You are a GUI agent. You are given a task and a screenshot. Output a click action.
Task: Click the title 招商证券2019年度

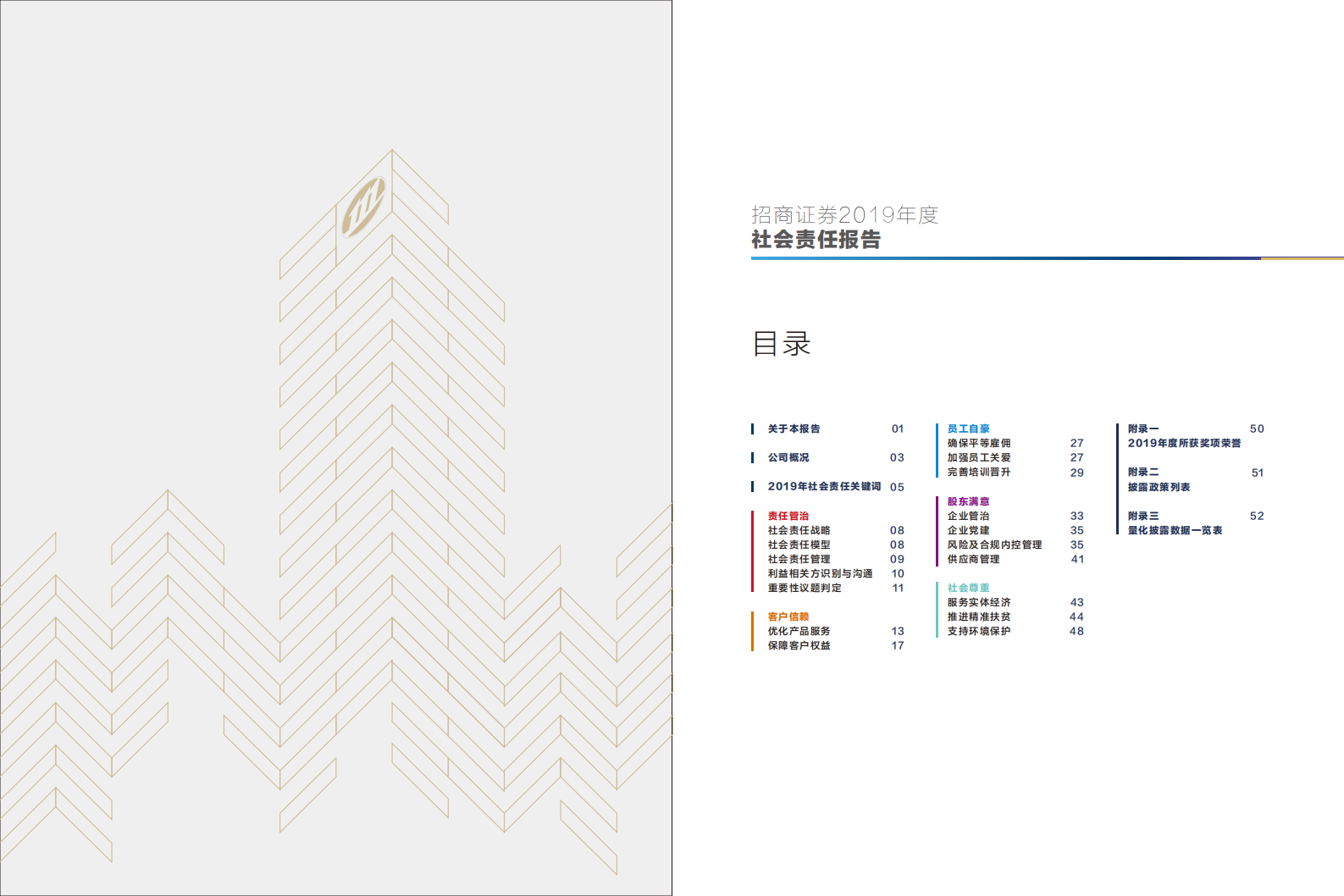pyautogui.click(x=845, y=215)
